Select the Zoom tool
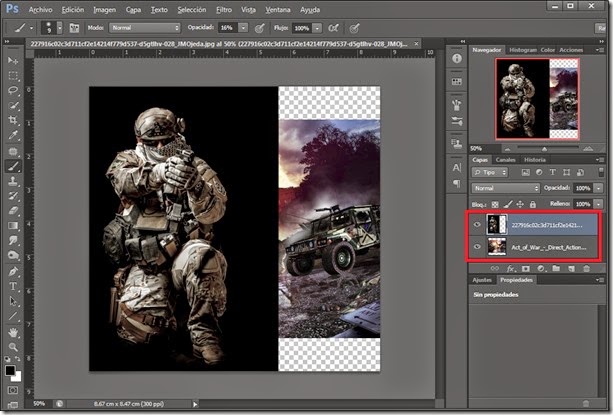 point(13,347)
